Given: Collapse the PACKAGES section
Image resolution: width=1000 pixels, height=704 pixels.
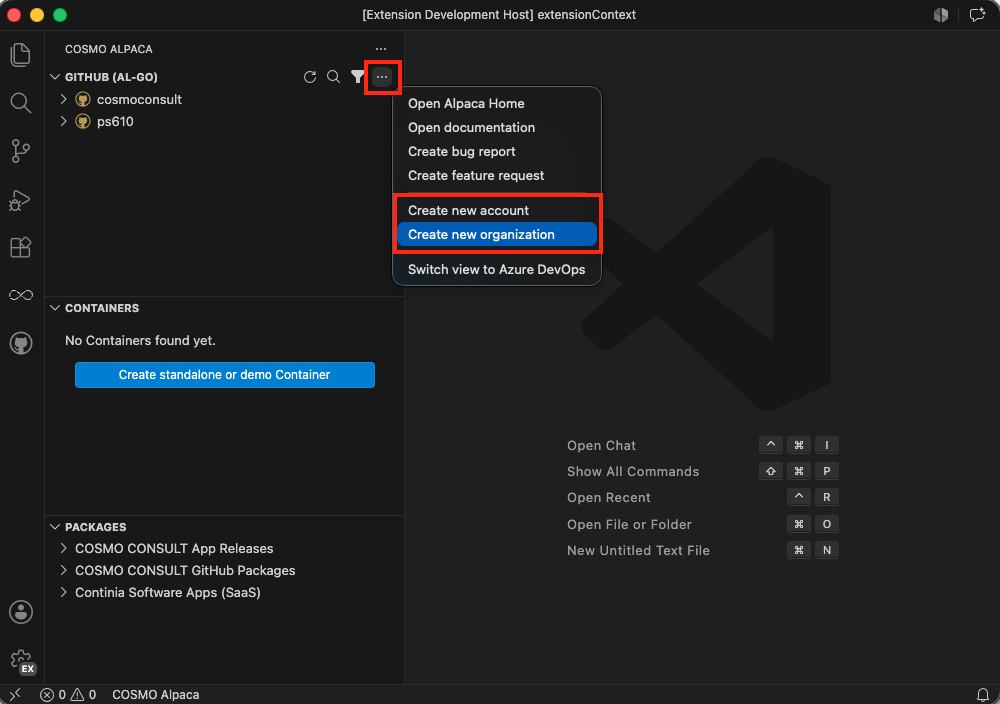Looking at the screenshot, I should pyautogui.click(x=55, y=527).
